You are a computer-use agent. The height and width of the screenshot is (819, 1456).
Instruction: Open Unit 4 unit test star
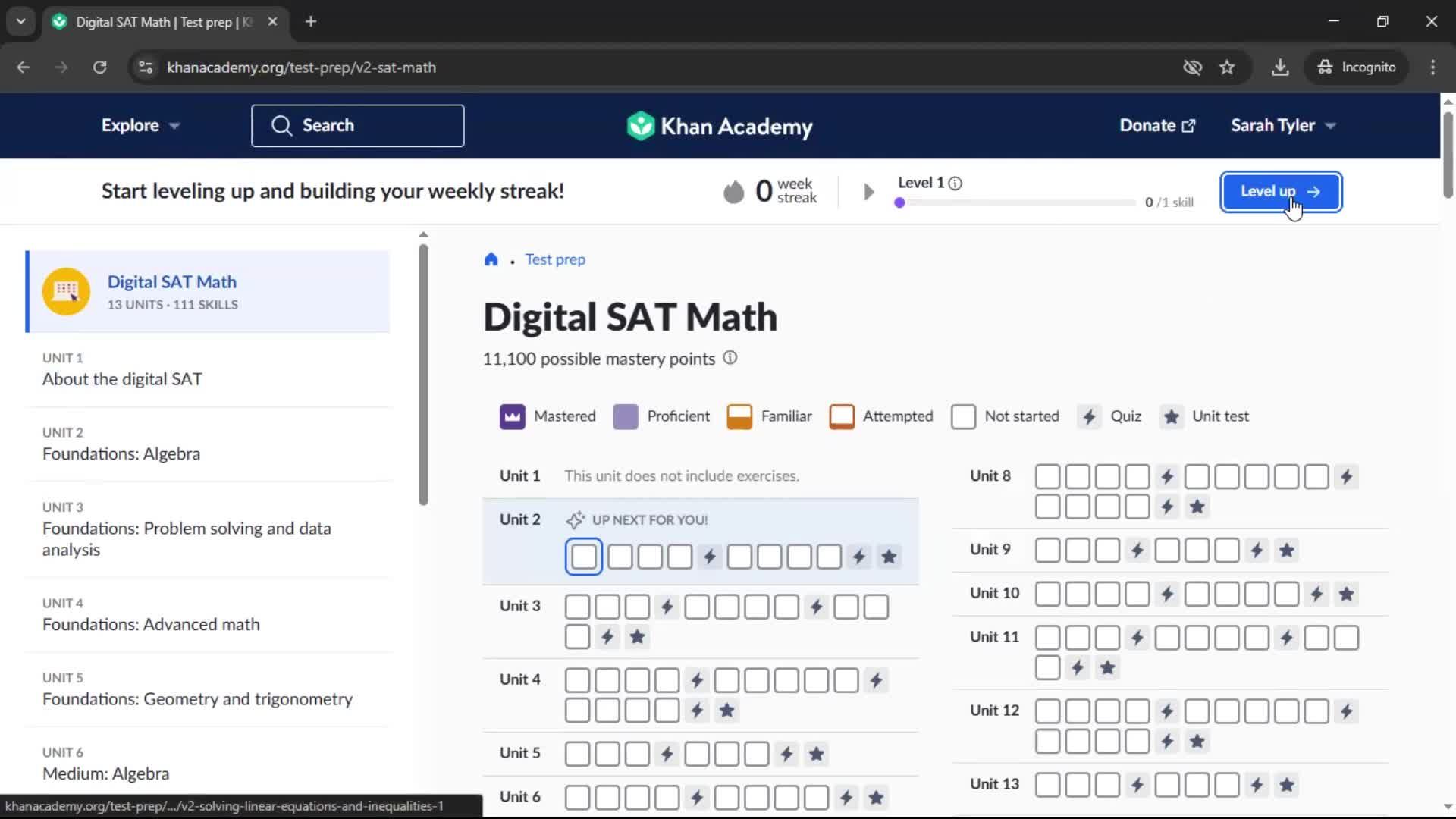pyautogui.click(x=727, y=711)
